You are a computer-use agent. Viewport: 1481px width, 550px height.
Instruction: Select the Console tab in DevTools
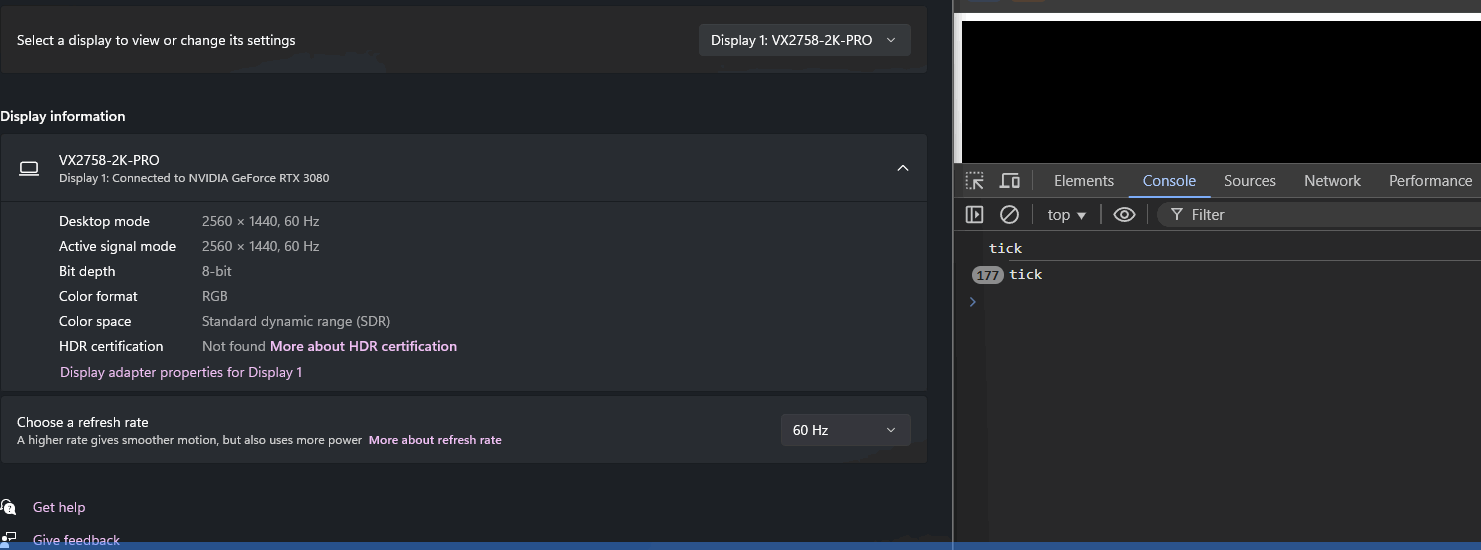(x=1169, y=181)
